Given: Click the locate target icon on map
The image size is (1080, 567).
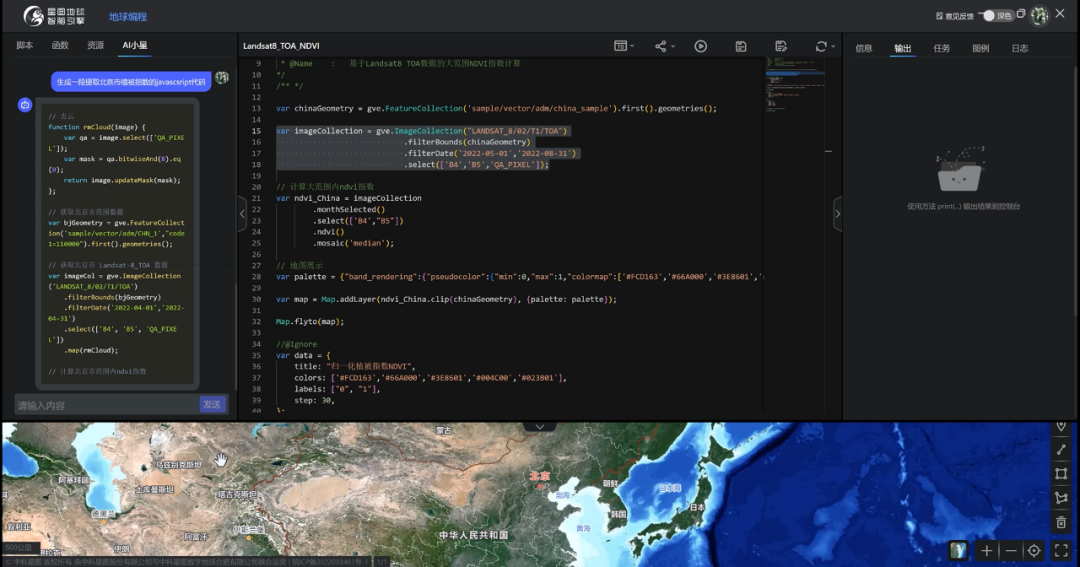Looking at the screenshot, I should click(1034, 550).
